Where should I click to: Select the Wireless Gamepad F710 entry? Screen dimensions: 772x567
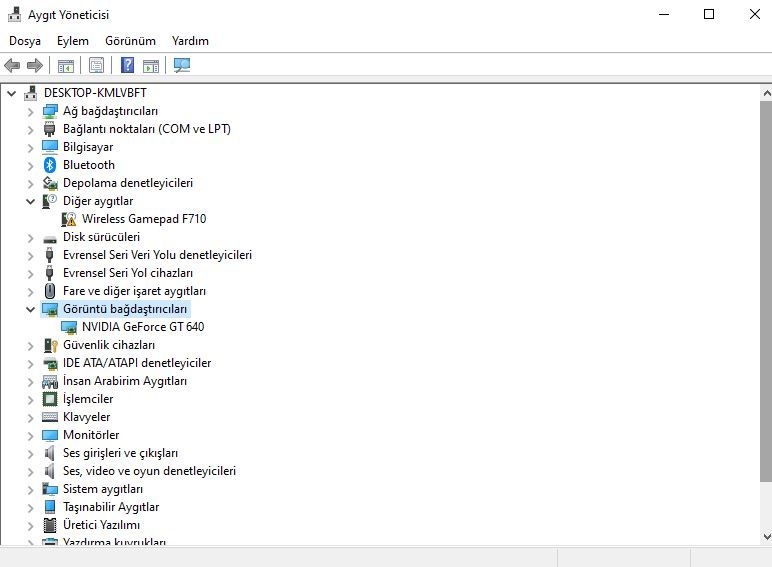point(144,219)
